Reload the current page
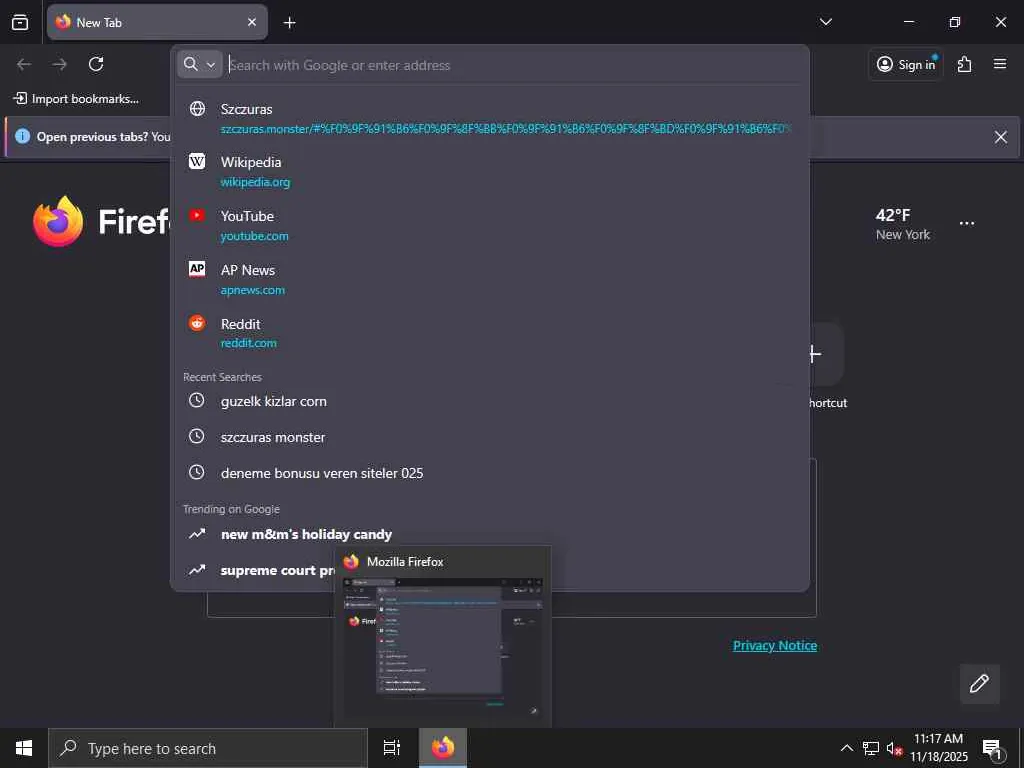1024x768 pixels. click(96, 64)
